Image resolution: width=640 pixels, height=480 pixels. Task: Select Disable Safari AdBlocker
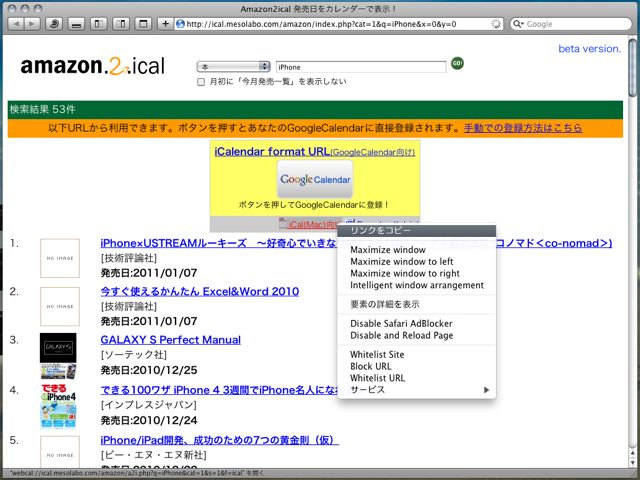coord(417,324)
